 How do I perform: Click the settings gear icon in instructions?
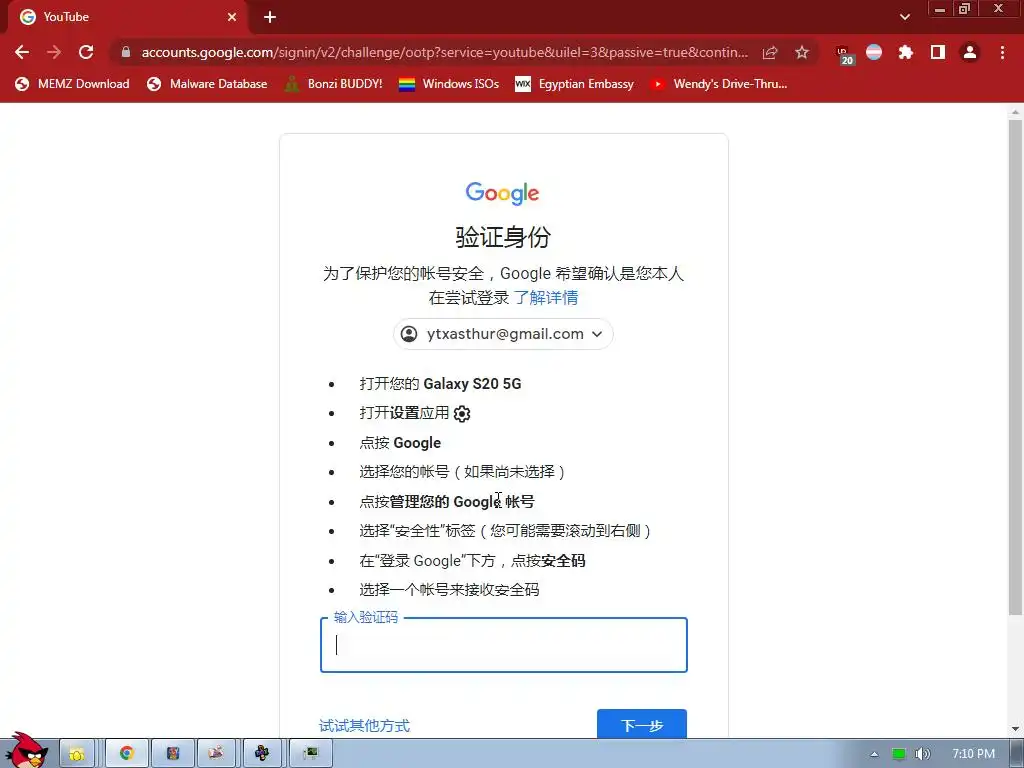462,413
